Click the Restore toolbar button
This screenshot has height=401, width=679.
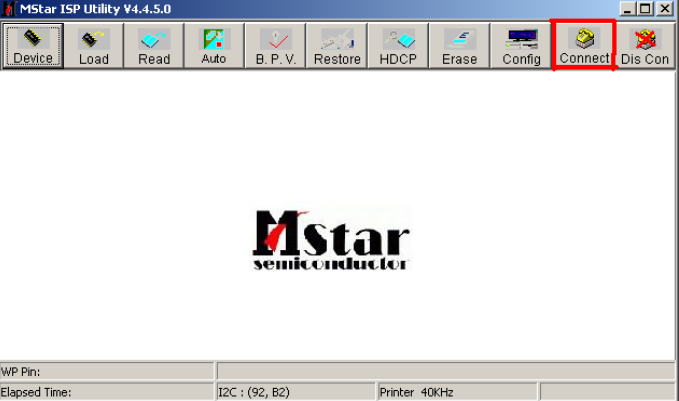coord(337,46)
